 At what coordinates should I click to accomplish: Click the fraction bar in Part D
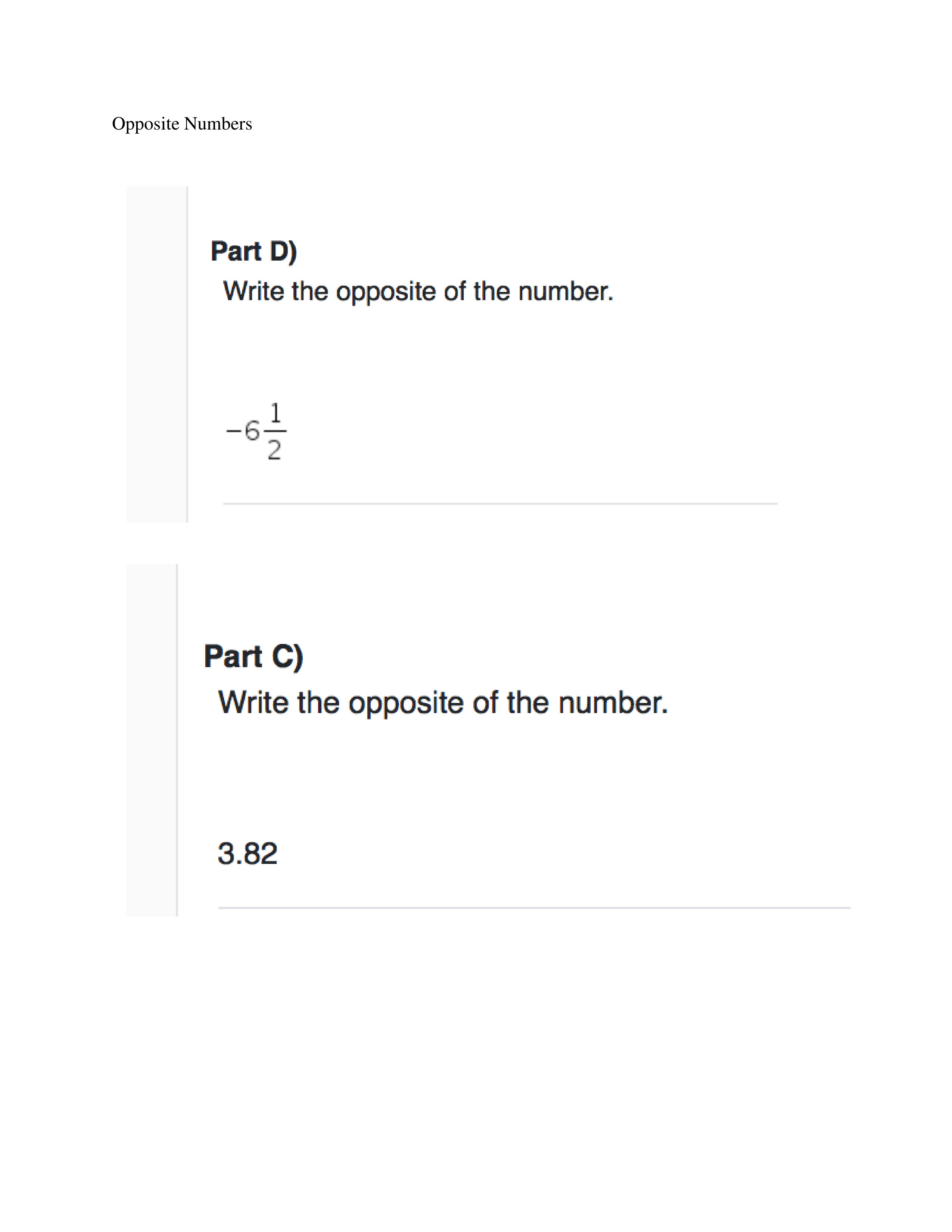pos(275,432)
